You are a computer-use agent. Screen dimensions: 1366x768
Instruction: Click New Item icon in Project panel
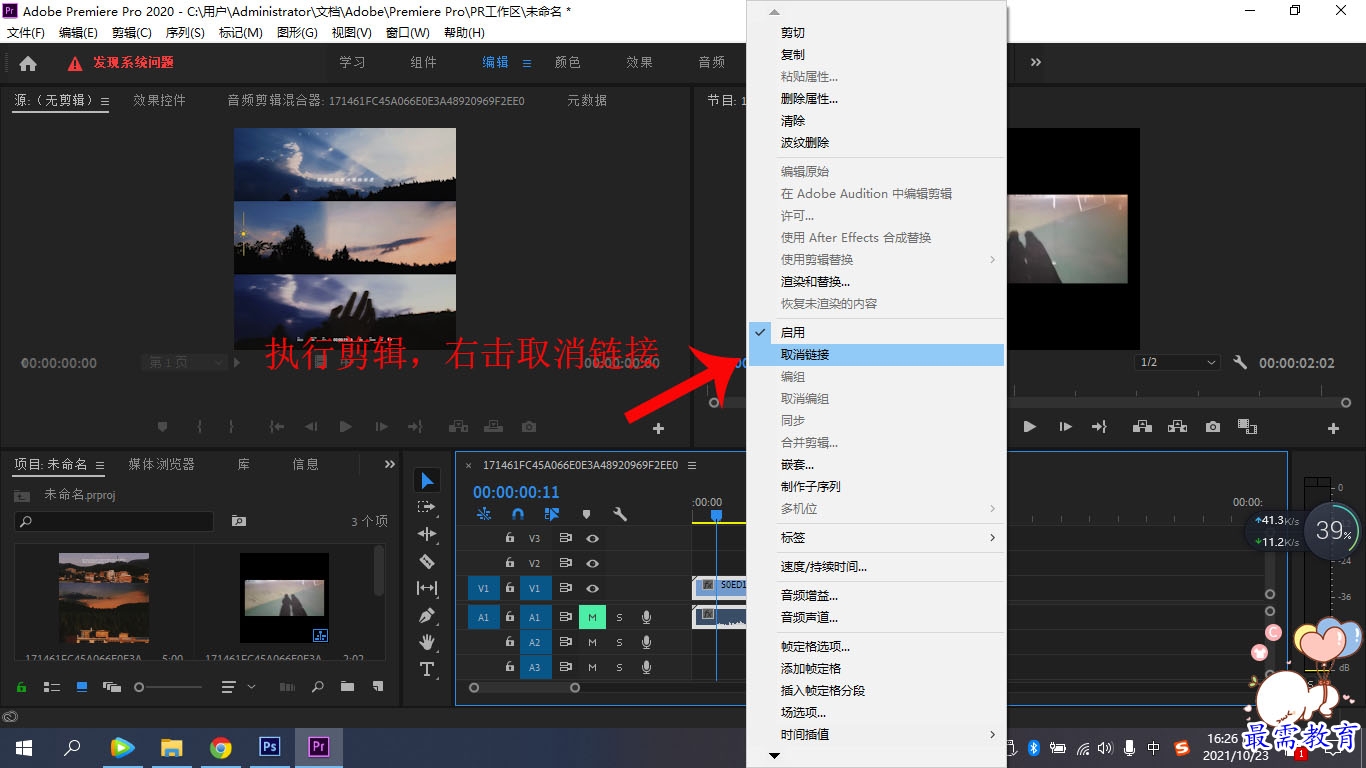tap(377, 687)
